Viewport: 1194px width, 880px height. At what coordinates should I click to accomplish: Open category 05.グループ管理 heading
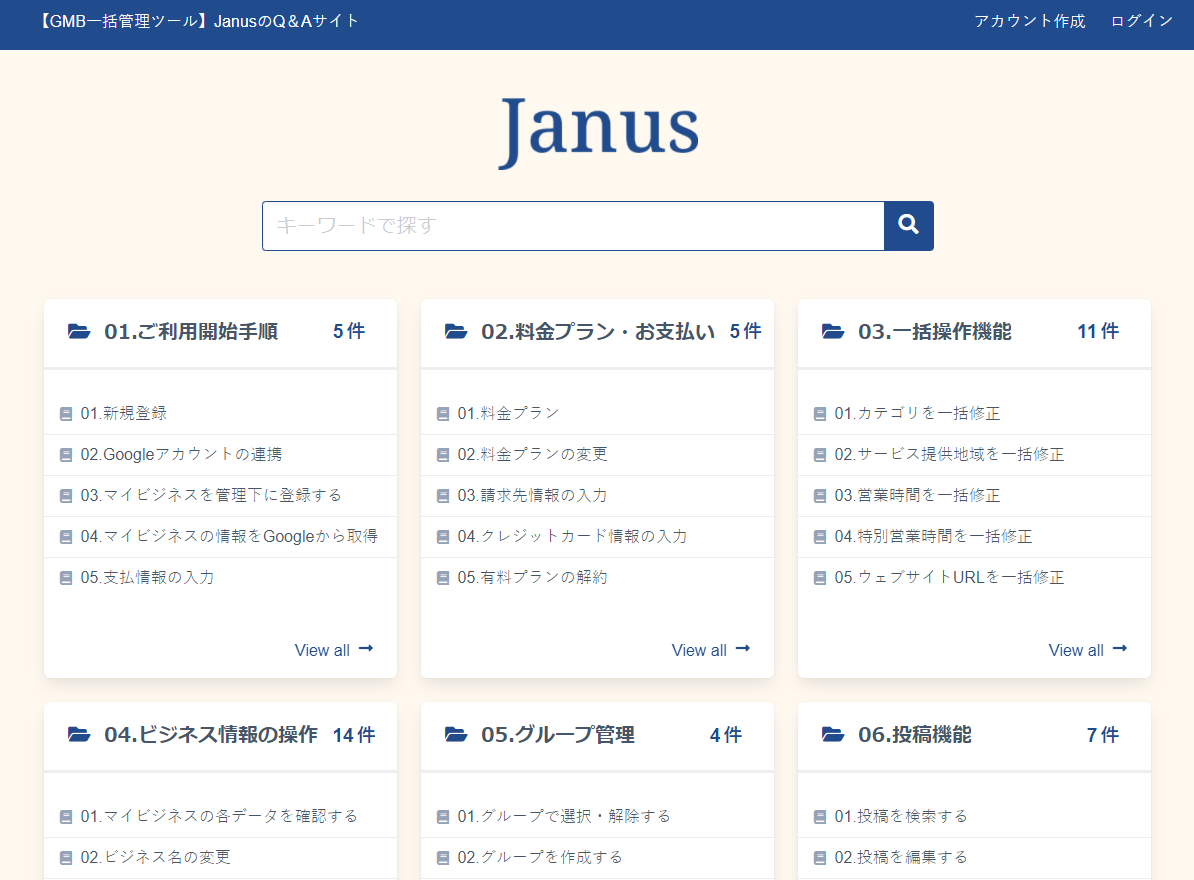click(558, 735)
